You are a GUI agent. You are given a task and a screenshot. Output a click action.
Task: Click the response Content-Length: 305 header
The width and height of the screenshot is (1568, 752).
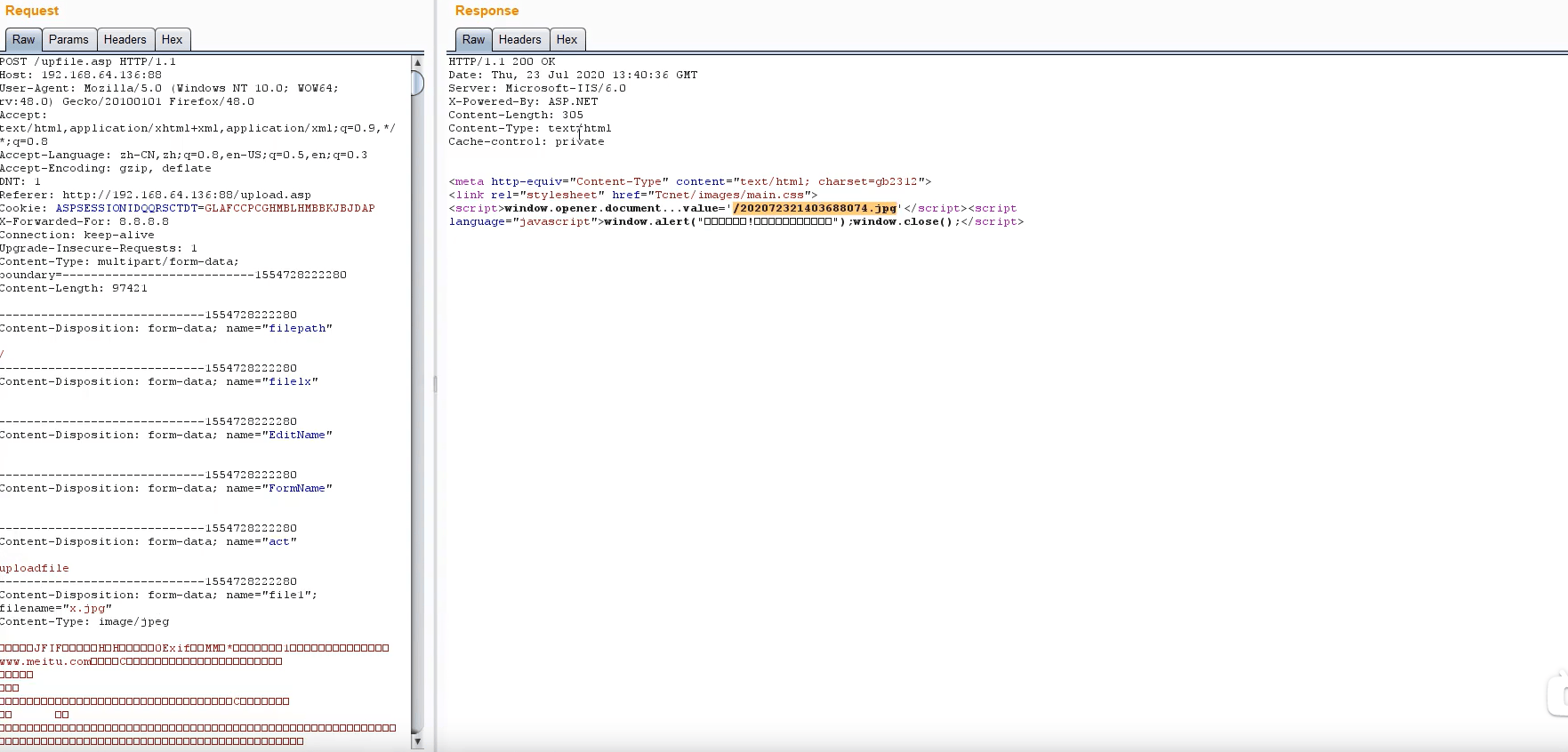[x=516, y=115]
